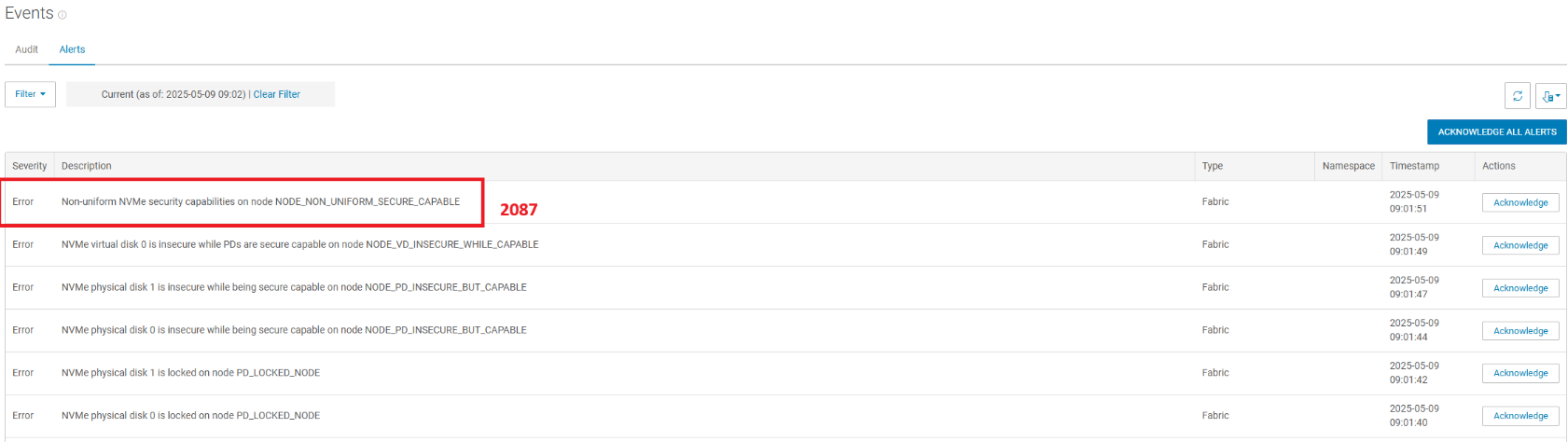Click the Type column header
Screen dimensions: 1568x442
[1212, 166]
